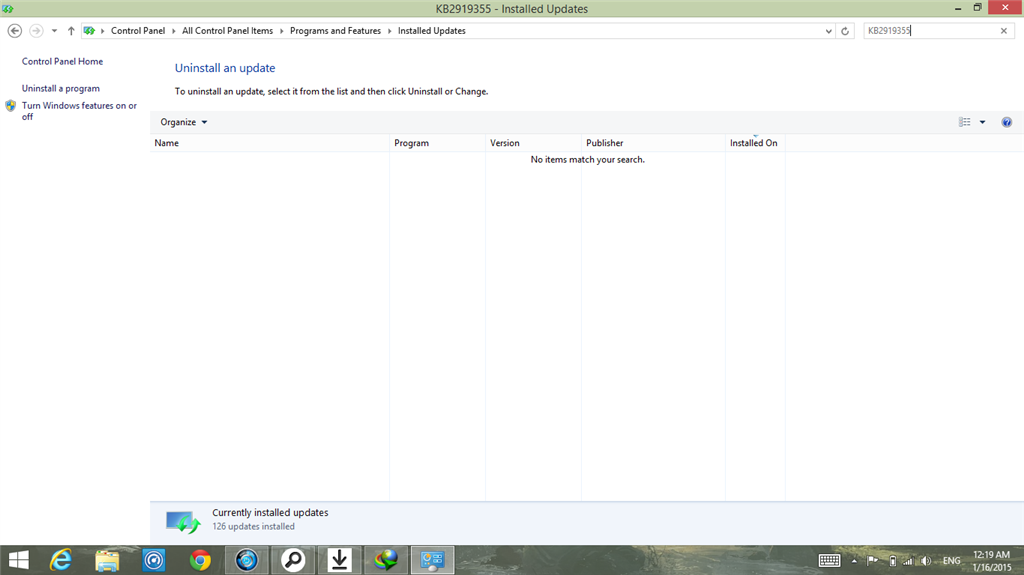The width and height of the screenshot is (1024, 575).
Task: Sort by the Publisher column header
Action: click(653, 143)
